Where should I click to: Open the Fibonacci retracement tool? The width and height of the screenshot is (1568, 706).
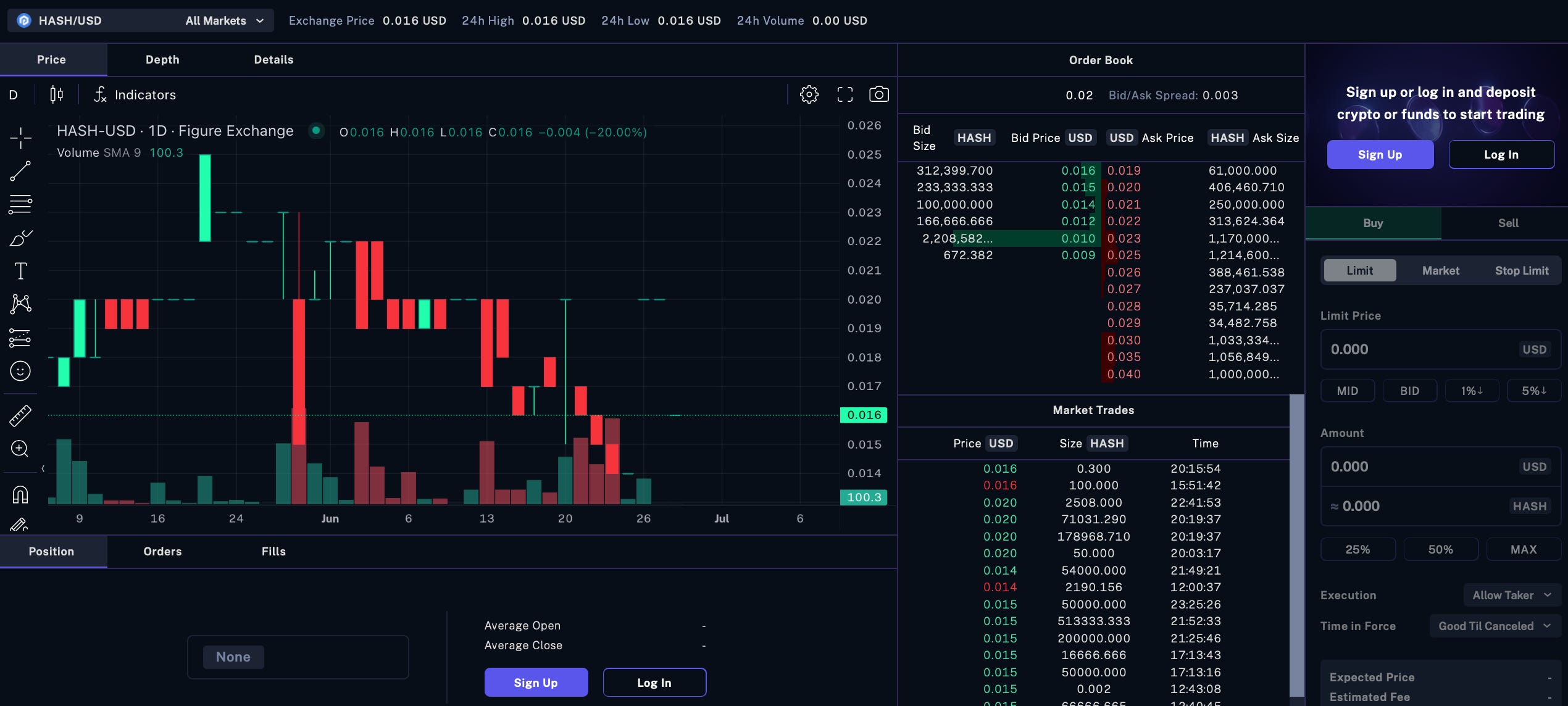[x=20, y=204]
